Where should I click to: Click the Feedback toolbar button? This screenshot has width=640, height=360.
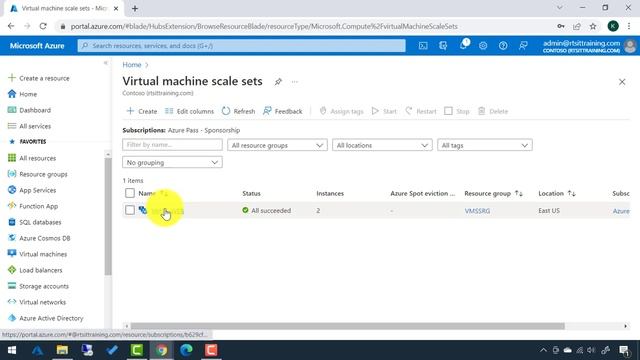pyautogui.click(x=282, y=111)
